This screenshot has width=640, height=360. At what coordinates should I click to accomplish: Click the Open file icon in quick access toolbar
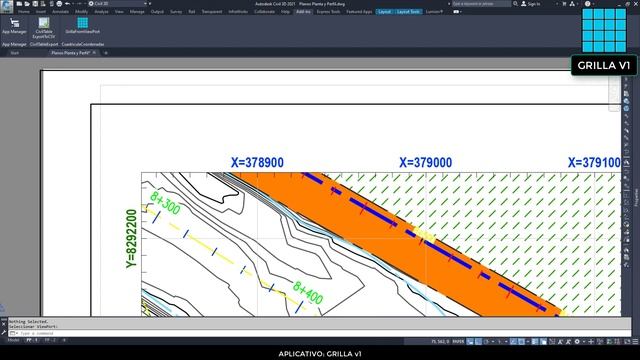coord(27,4)
